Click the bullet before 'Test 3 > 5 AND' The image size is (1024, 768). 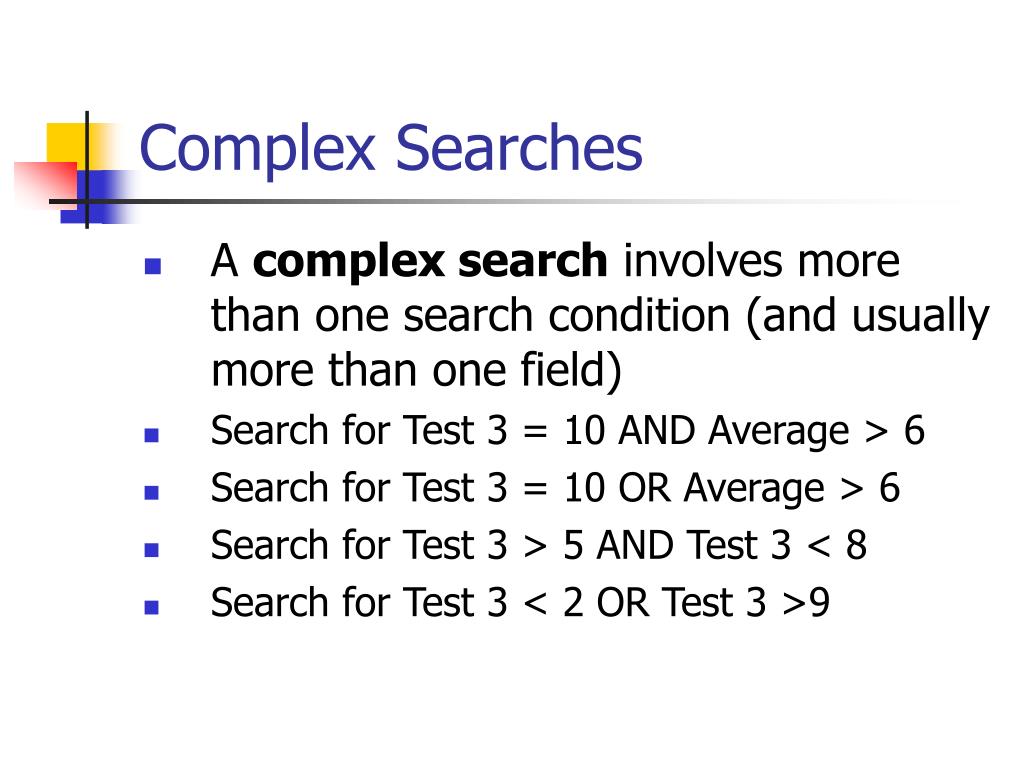click(152, 550)
